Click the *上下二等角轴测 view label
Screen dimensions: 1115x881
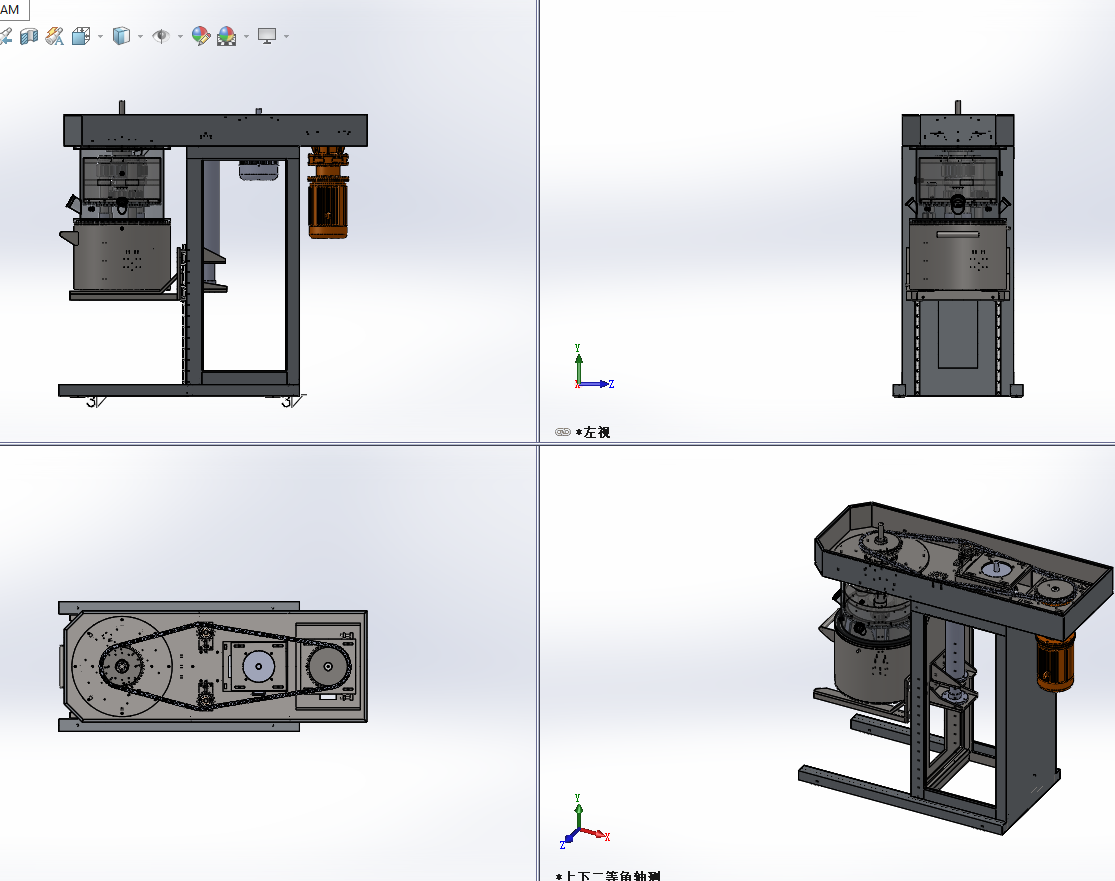(609, 876)
